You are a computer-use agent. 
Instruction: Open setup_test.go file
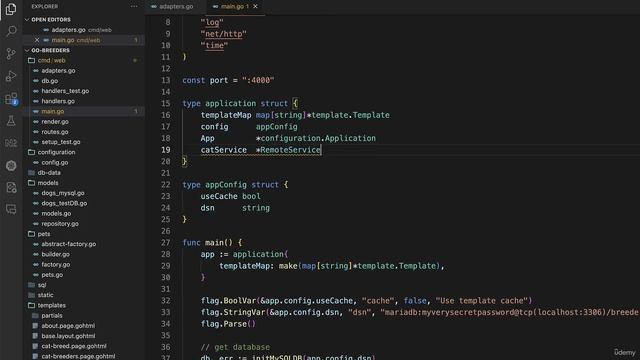tap(61, 142)
